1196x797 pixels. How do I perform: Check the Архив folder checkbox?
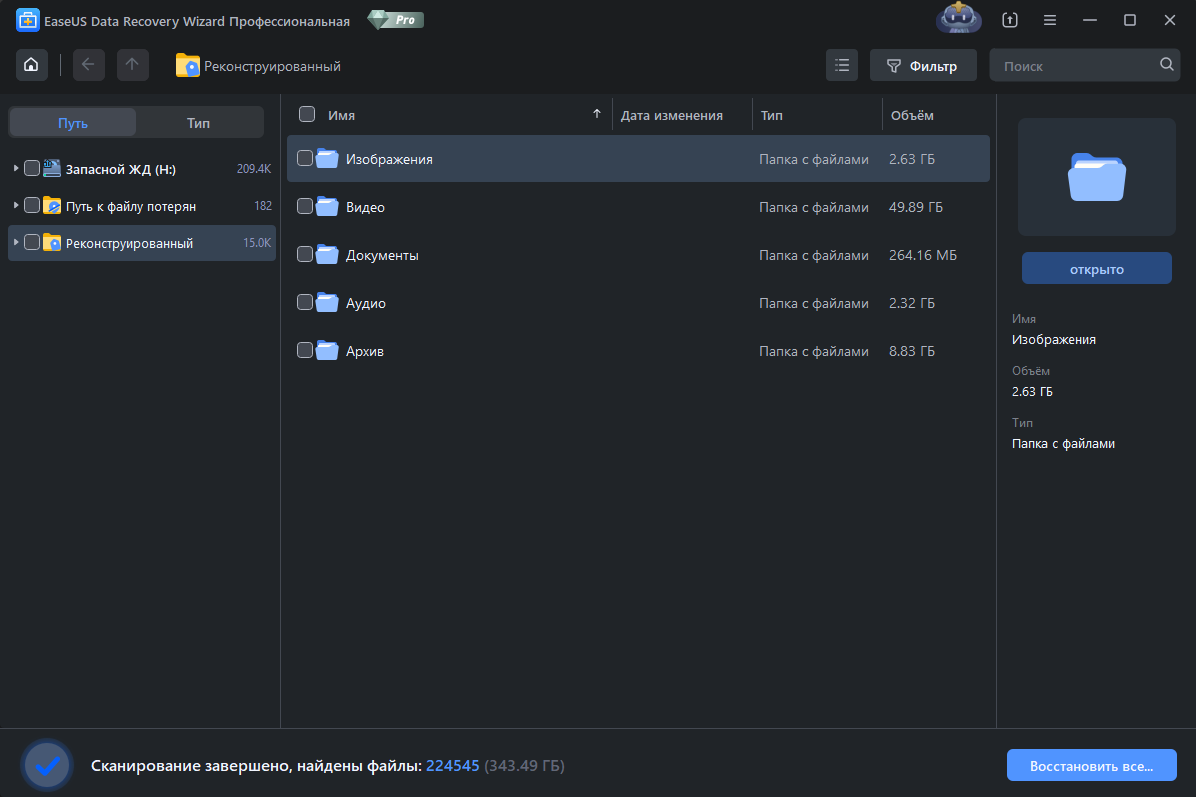tap(304, 350)
